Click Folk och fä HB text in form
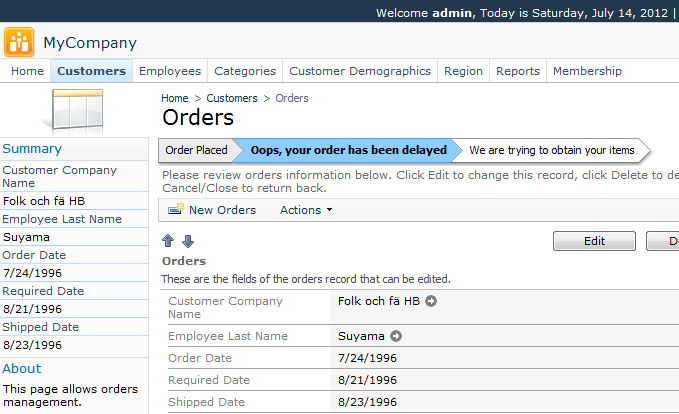 [379, 301]
